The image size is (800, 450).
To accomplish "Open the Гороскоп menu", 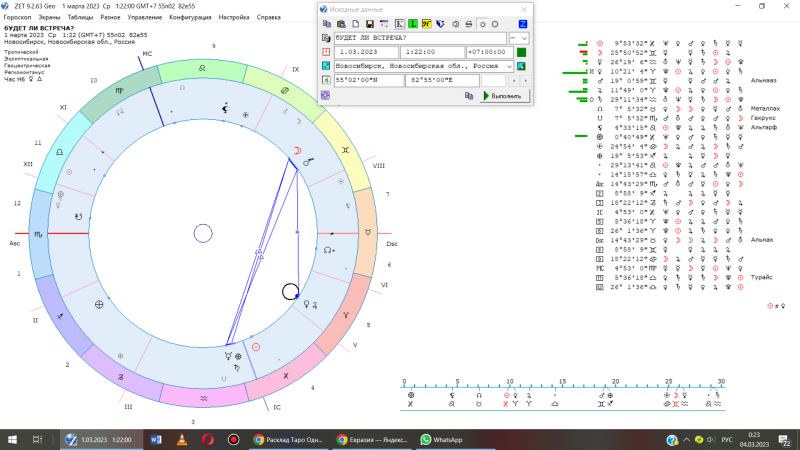I will tap(15, 17).
